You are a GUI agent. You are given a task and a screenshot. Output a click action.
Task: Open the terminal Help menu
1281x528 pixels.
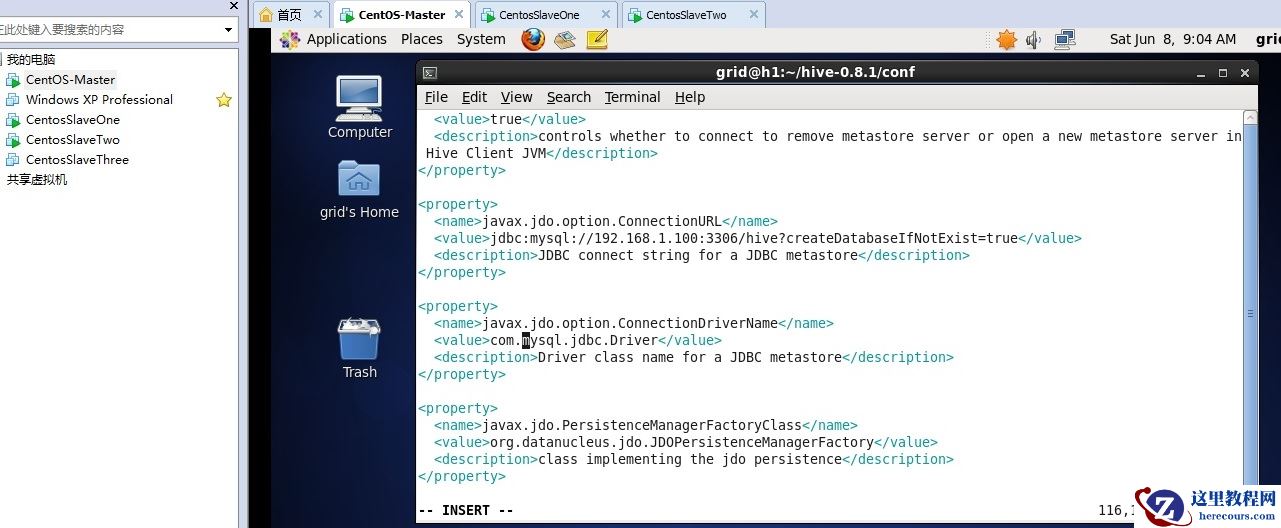[x=690, y=97]
